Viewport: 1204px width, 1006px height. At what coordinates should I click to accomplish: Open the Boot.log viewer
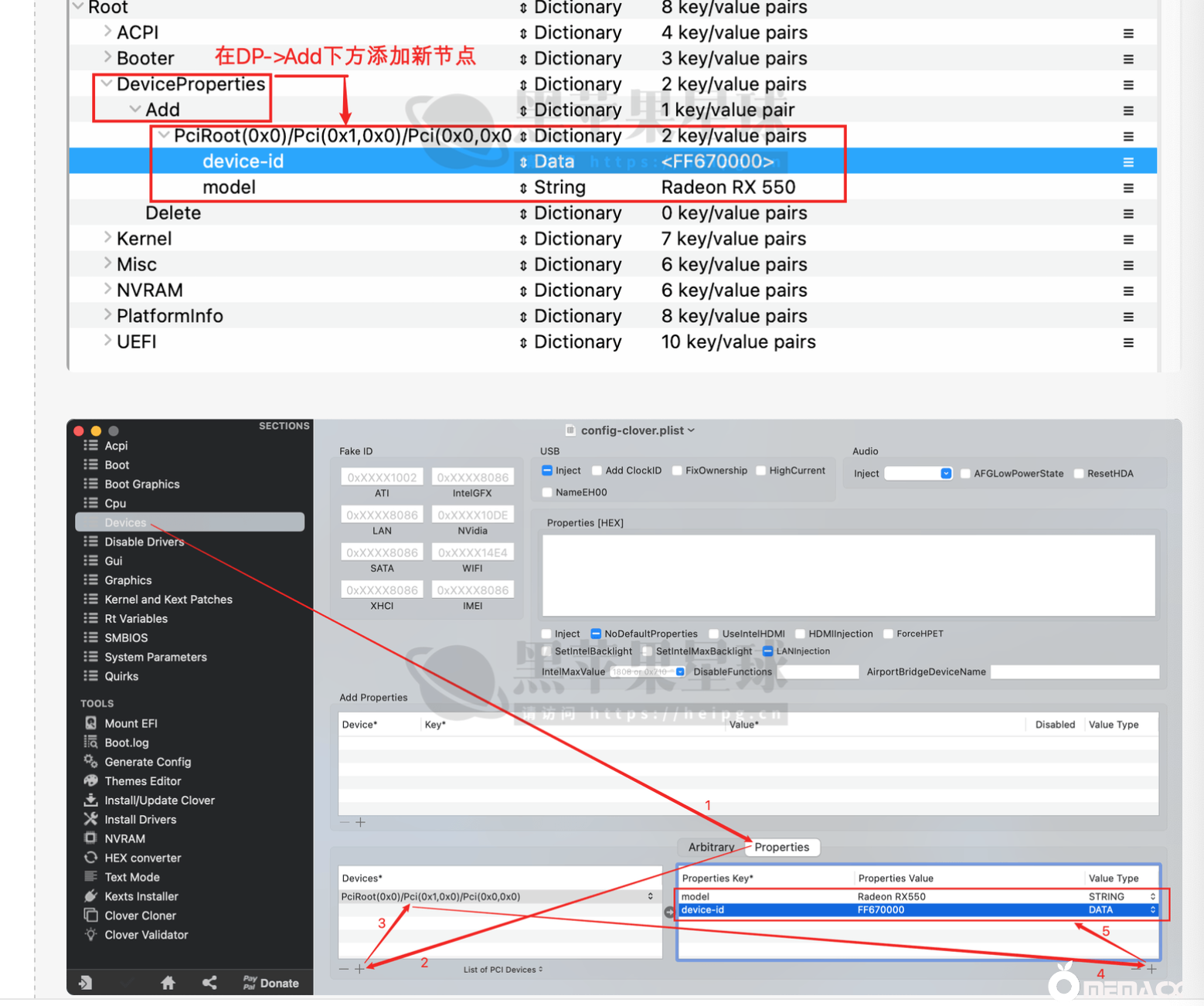tap(126, 743)
